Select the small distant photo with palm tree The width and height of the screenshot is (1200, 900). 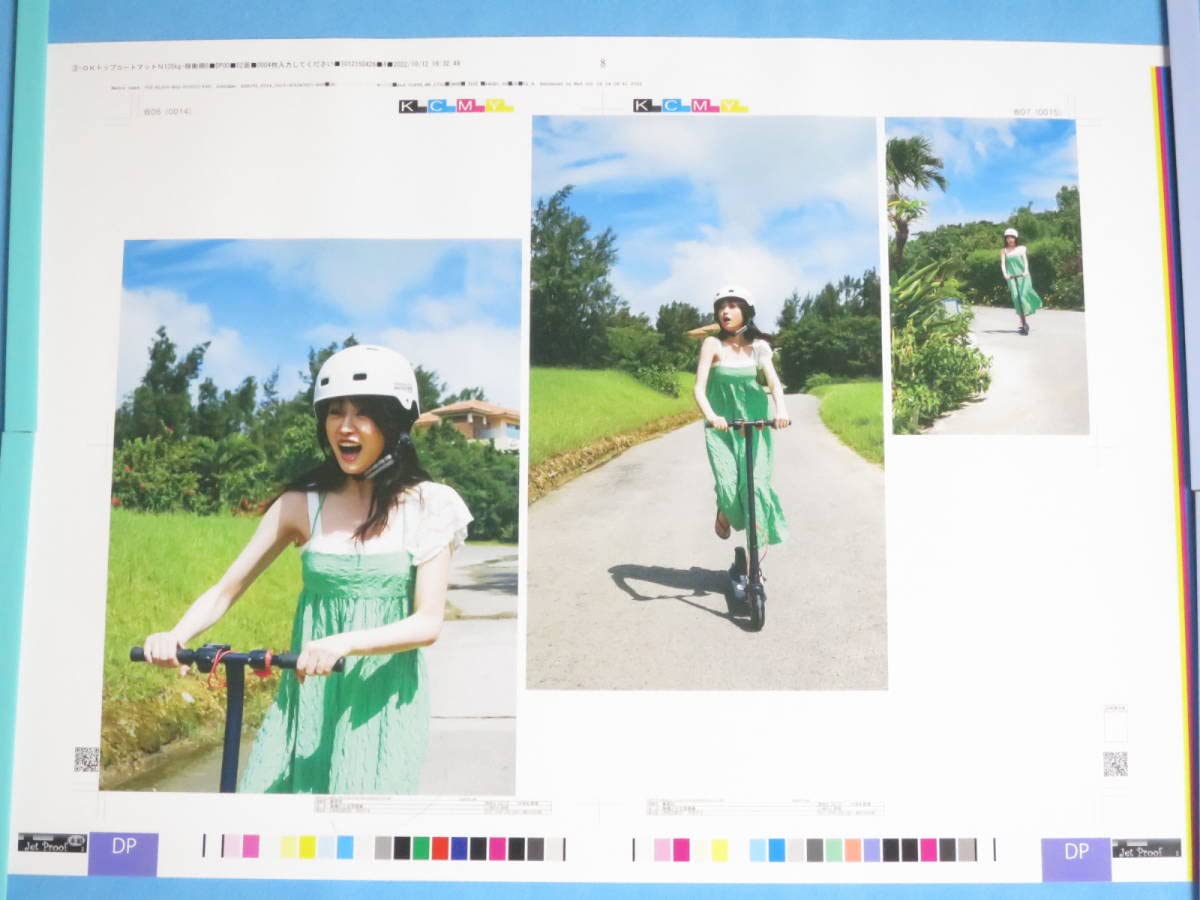[x=987, y=276]
